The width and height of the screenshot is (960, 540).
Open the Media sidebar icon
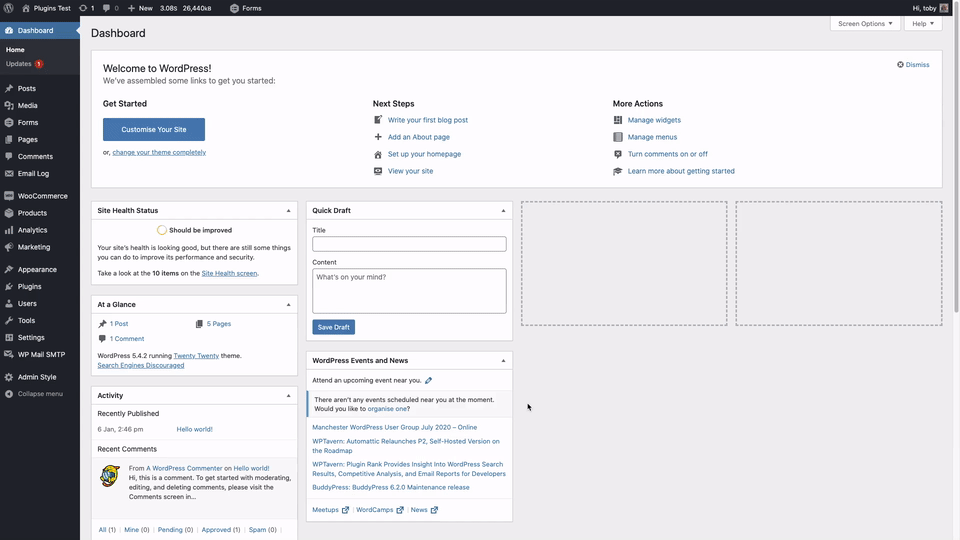[x=9, y=105]
